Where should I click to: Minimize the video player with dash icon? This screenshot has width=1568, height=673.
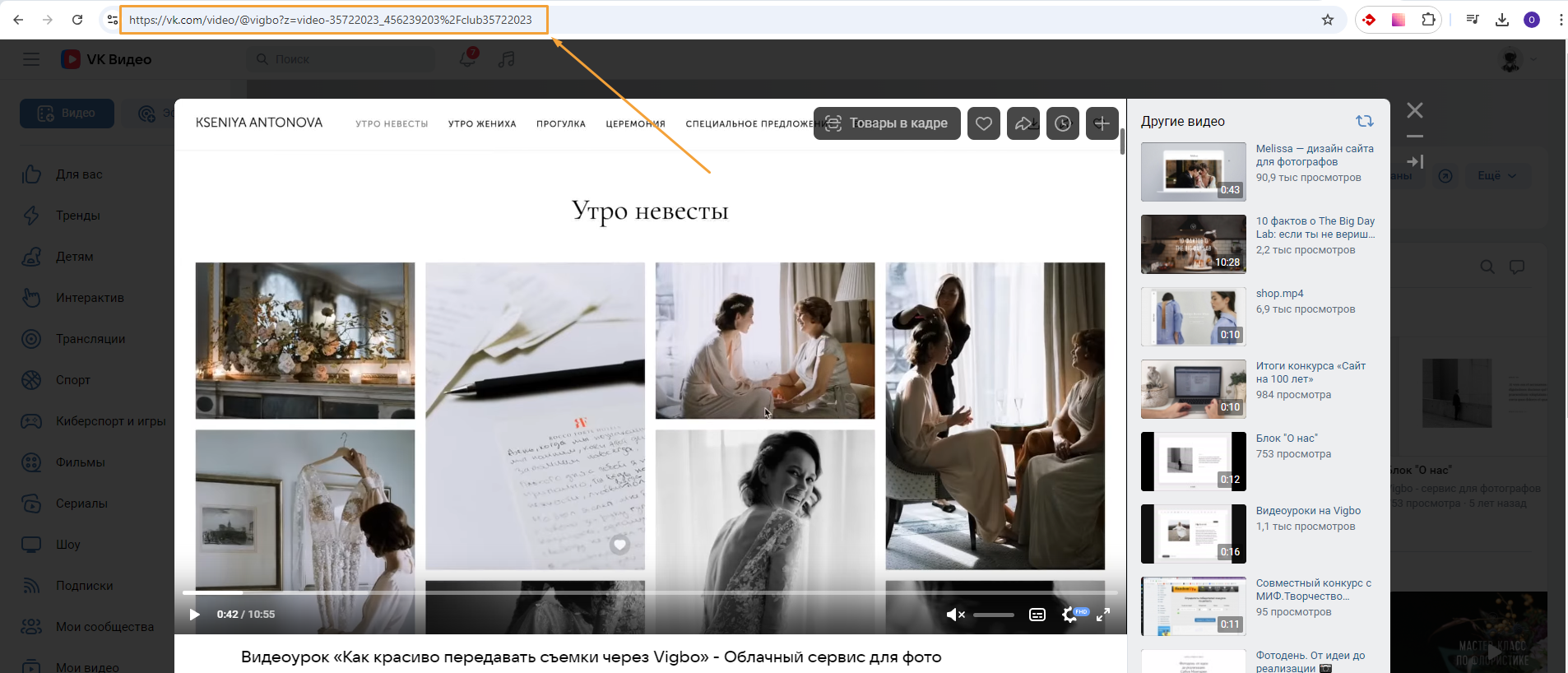pos(1415,136)
